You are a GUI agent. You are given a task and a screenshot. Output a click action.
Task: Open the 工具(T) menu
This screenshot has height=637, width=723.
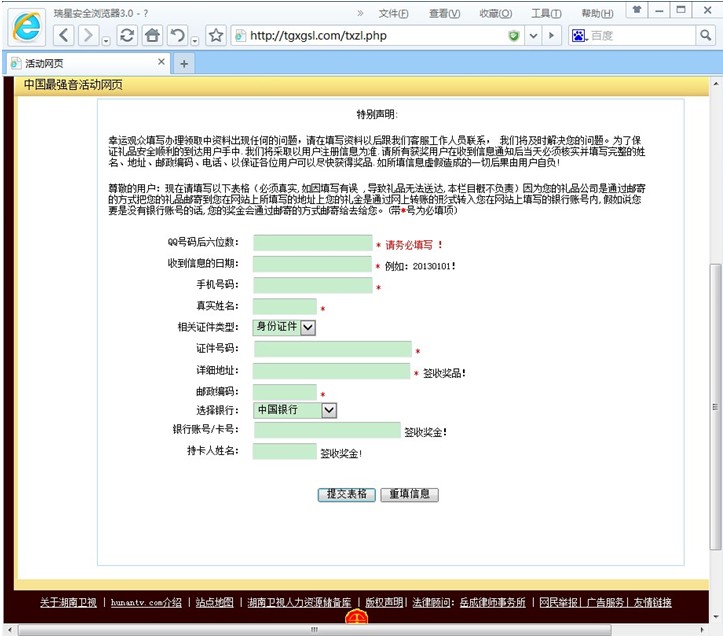(x=546, y=13)
